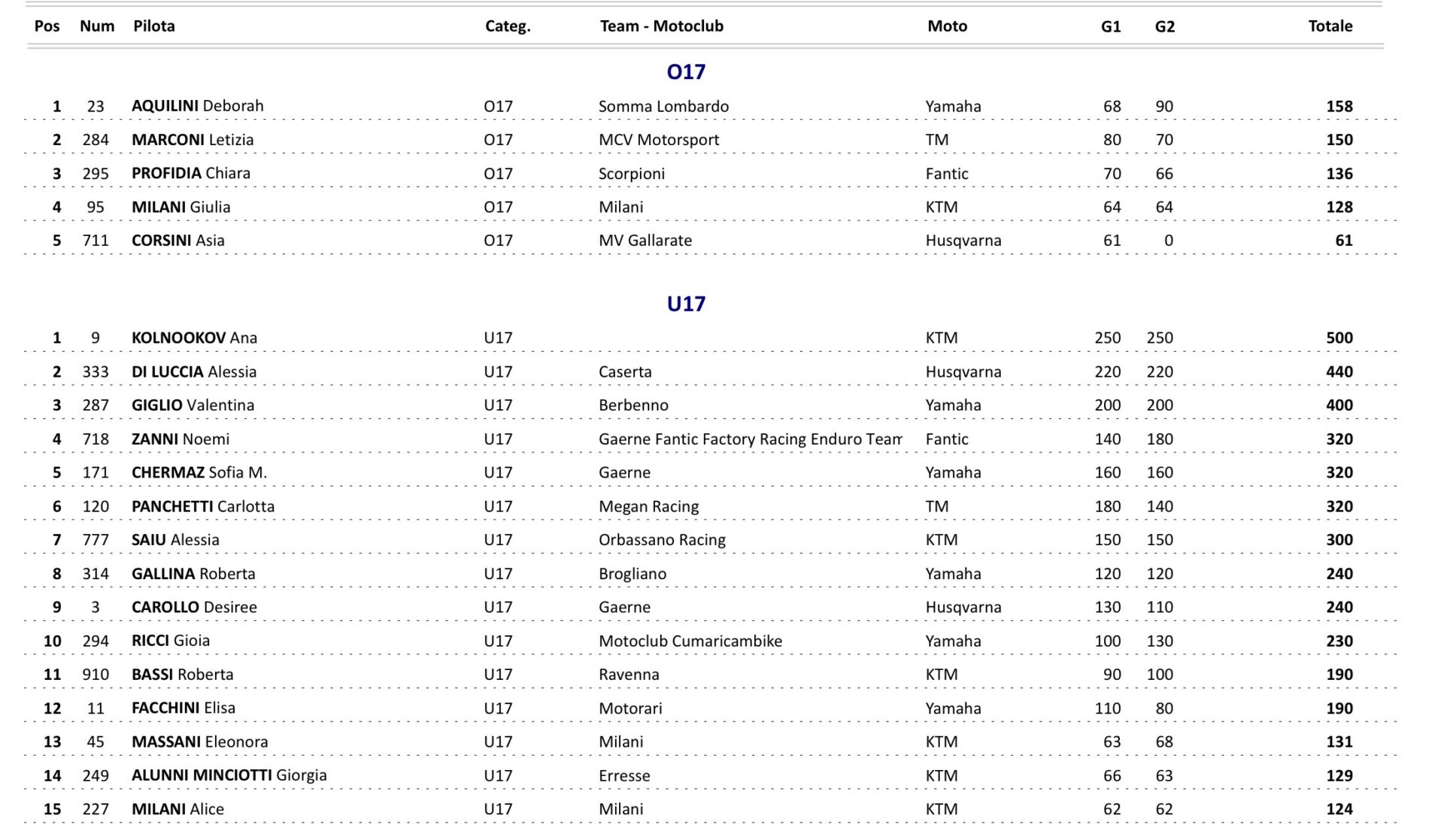Image resolution: width=1444 pixels, height=840 pixels.
Task: Click rider name KOLNOOKOV Ana
Action: coord(194,338)
